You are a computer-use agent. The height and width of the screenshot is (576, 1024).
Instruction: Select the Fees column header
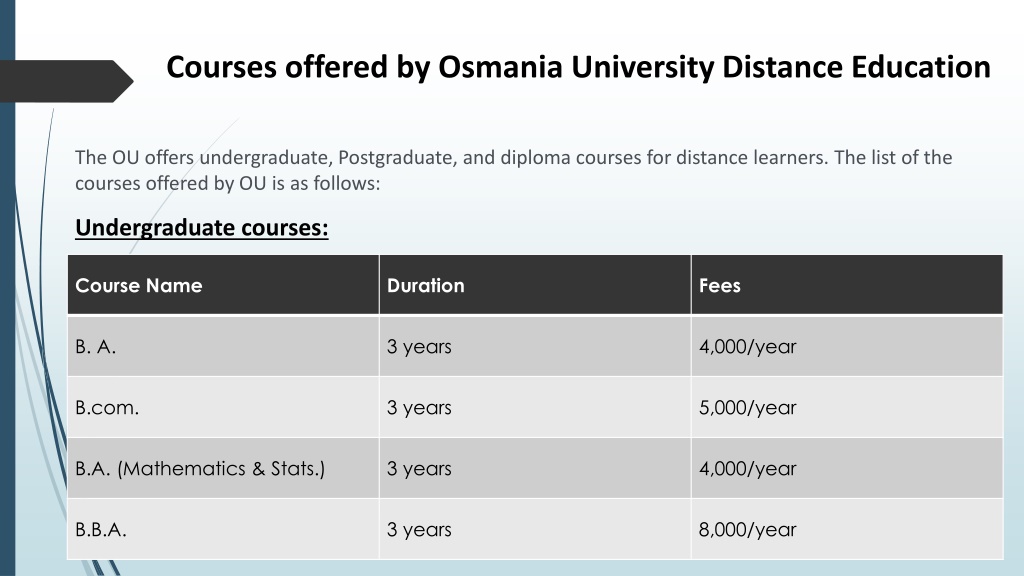tap(847, 285)
